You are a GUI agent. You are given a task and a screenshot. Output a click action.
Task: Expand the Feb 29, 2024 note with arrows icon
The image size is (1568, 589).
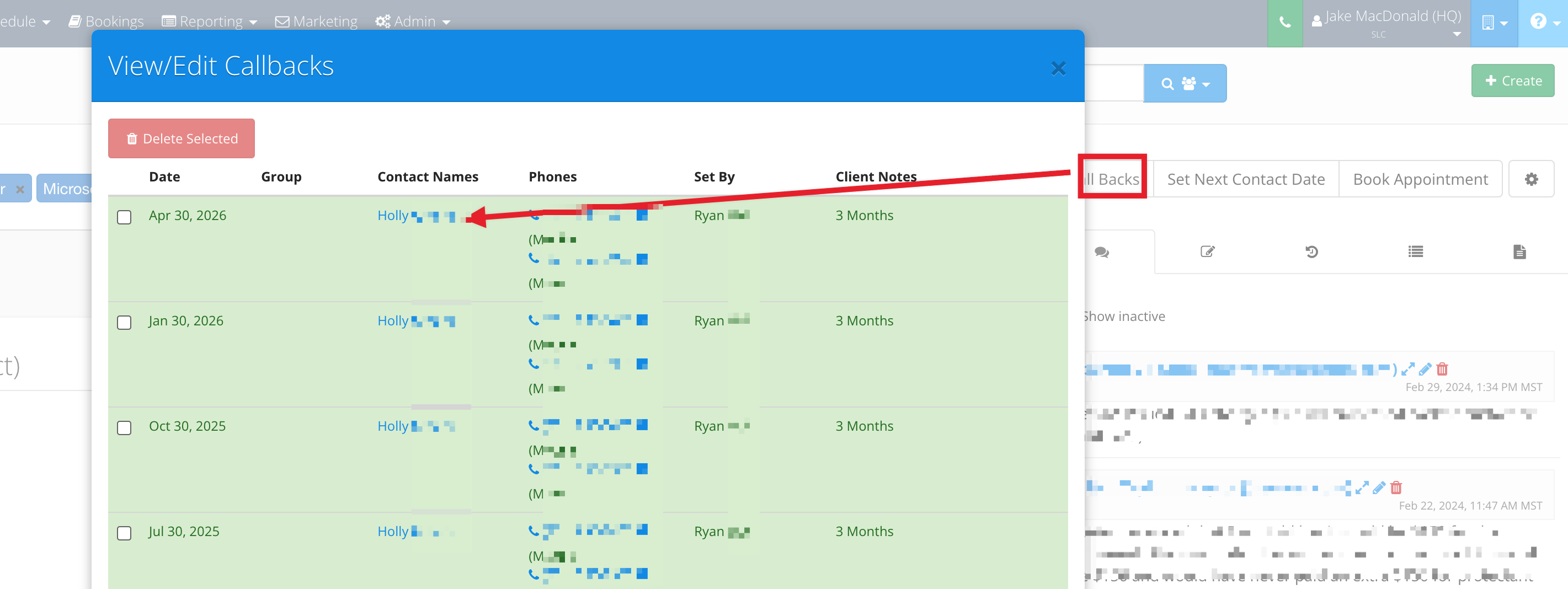[x=1407, y=369]
